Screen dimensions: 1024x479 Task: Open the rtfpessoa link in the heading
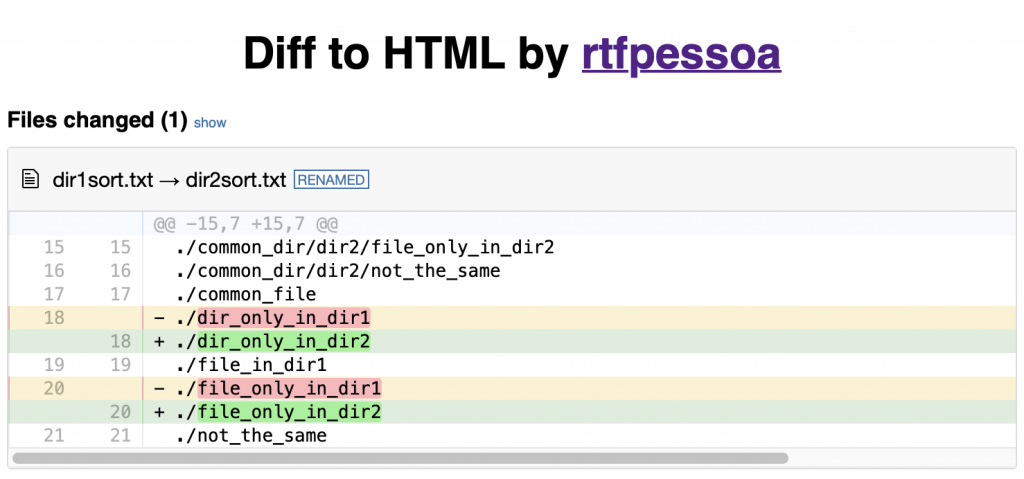(681, 54)
